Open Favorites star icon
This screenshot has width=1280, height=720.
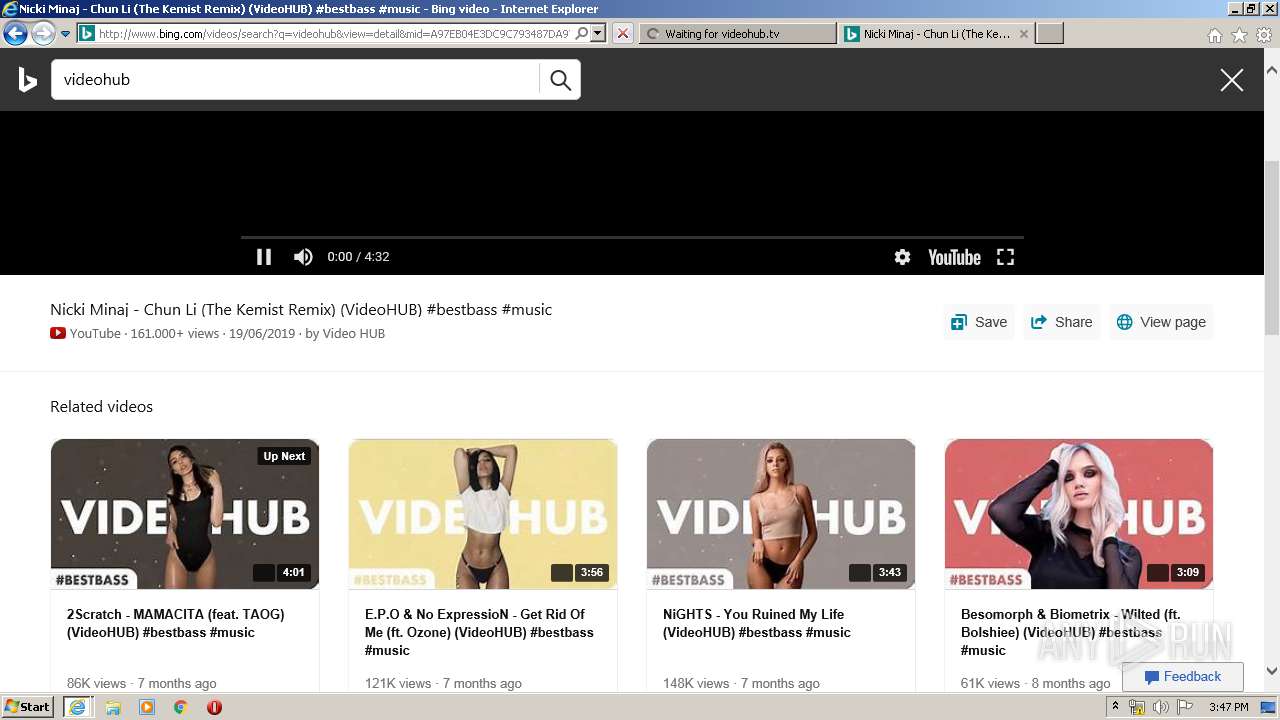click(1239, 35)
